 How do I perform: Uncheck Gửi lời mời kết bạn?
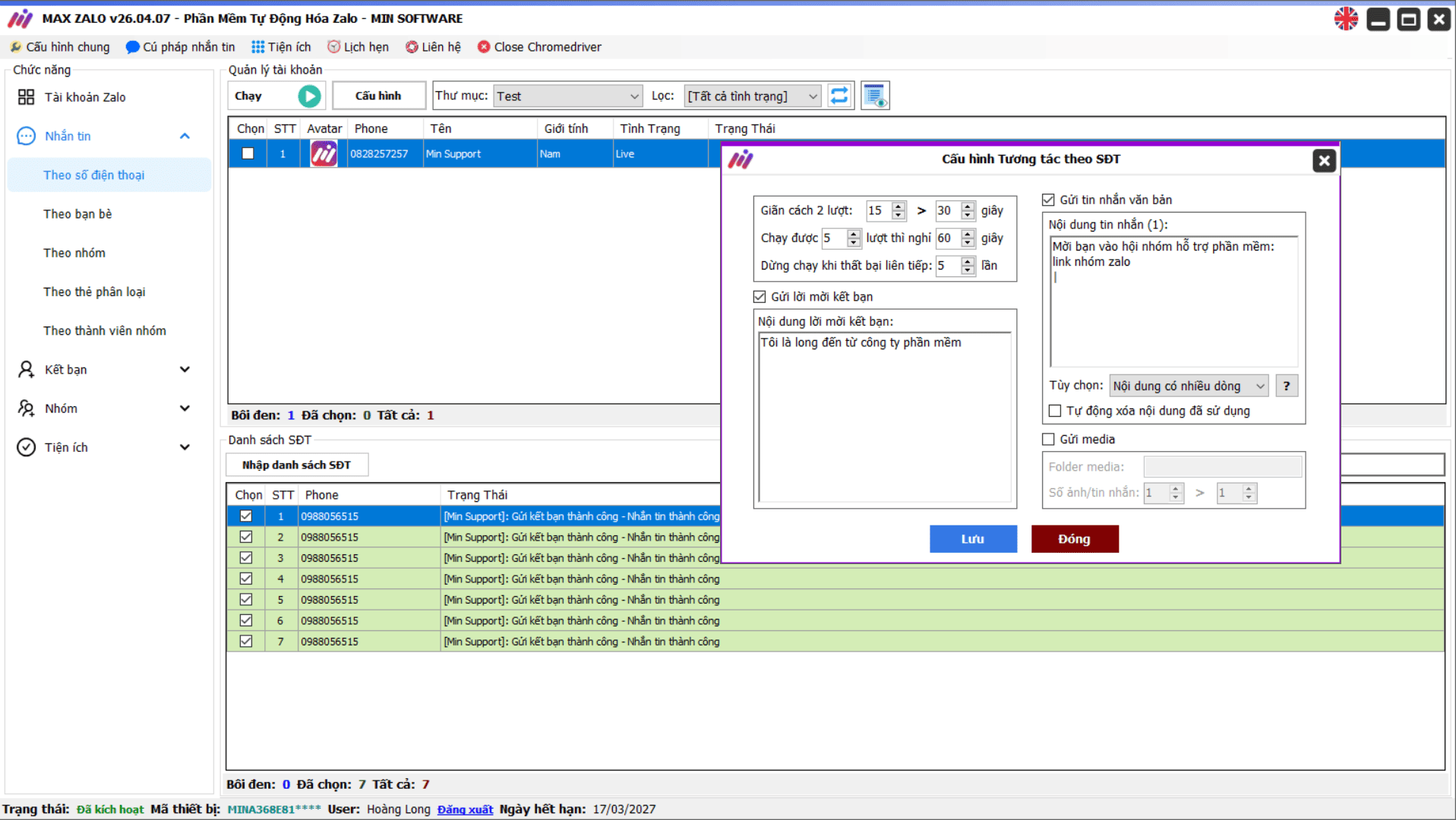(760, 297)
